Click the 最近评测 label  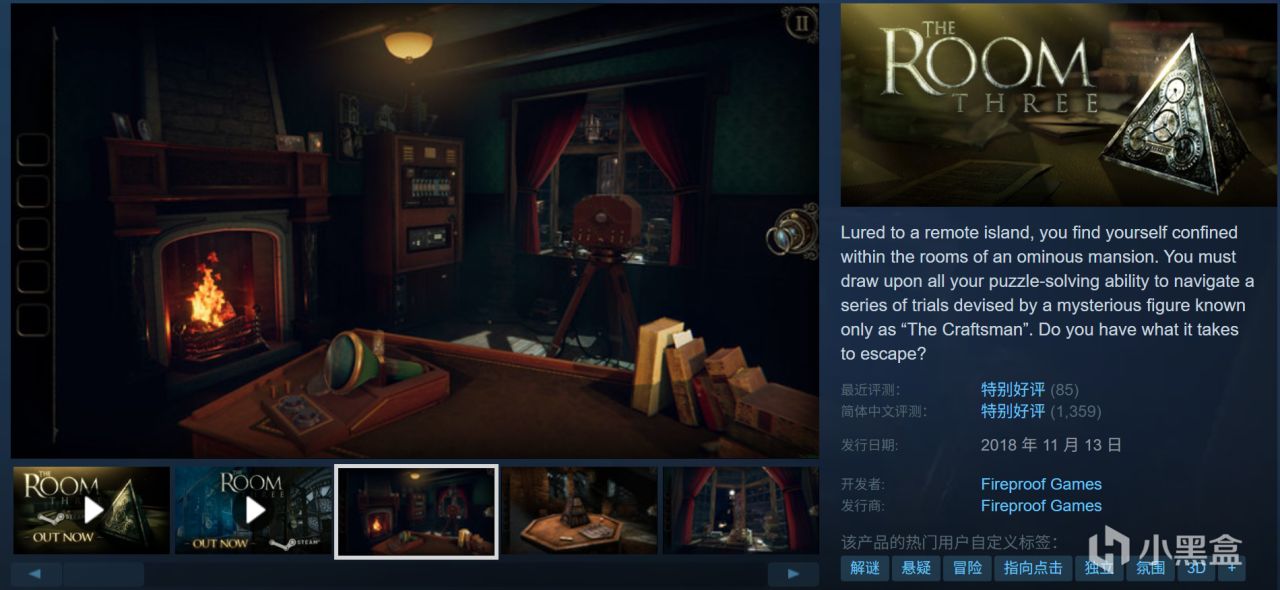[x=869, y=390]
